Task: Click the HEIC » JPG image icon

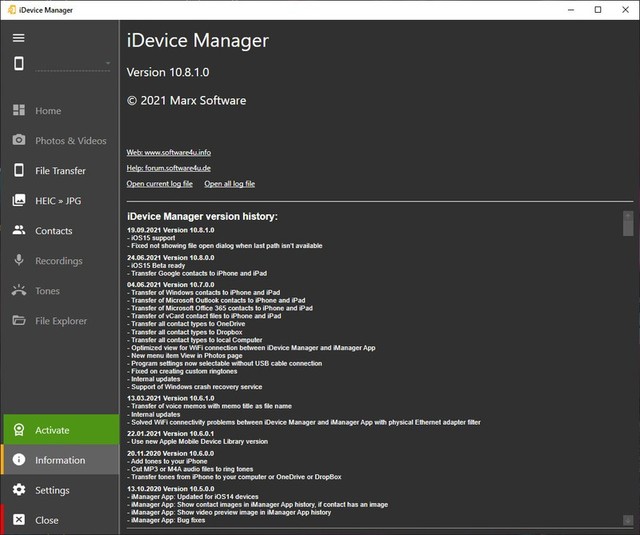Action: pos(18,201)
